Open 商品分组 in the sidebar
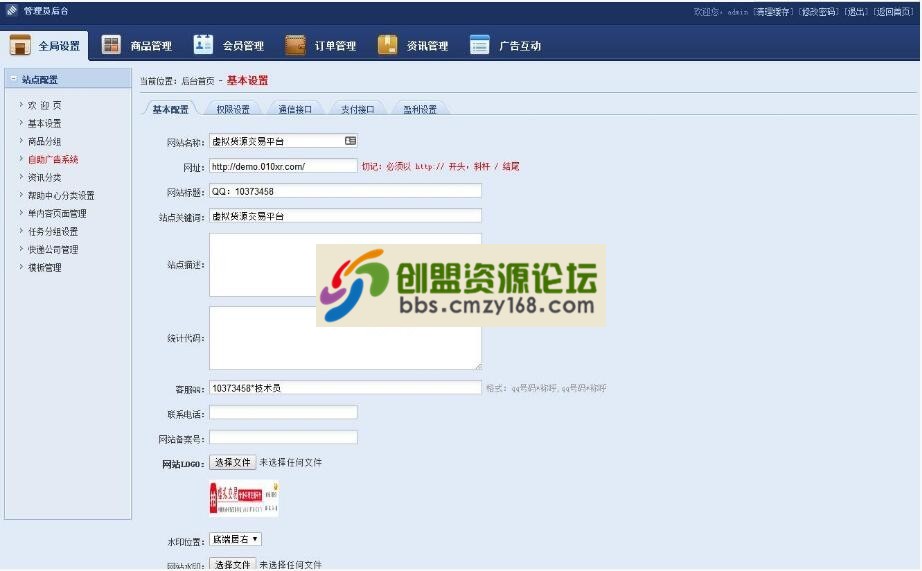 (x=45, y=141)
